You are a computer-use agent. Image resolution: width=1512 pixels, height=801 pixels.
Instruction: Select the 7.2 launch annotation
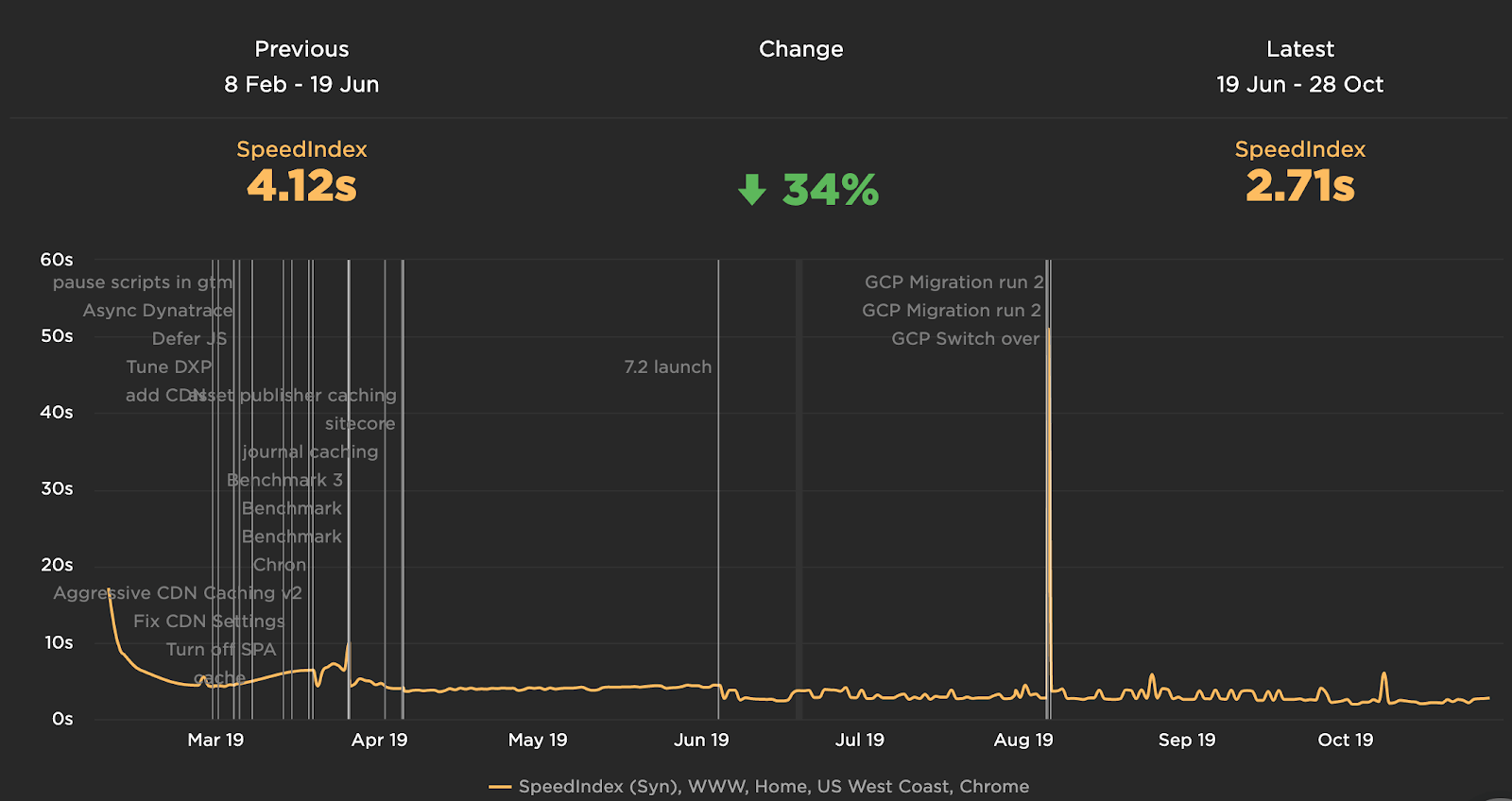(667, 367)
